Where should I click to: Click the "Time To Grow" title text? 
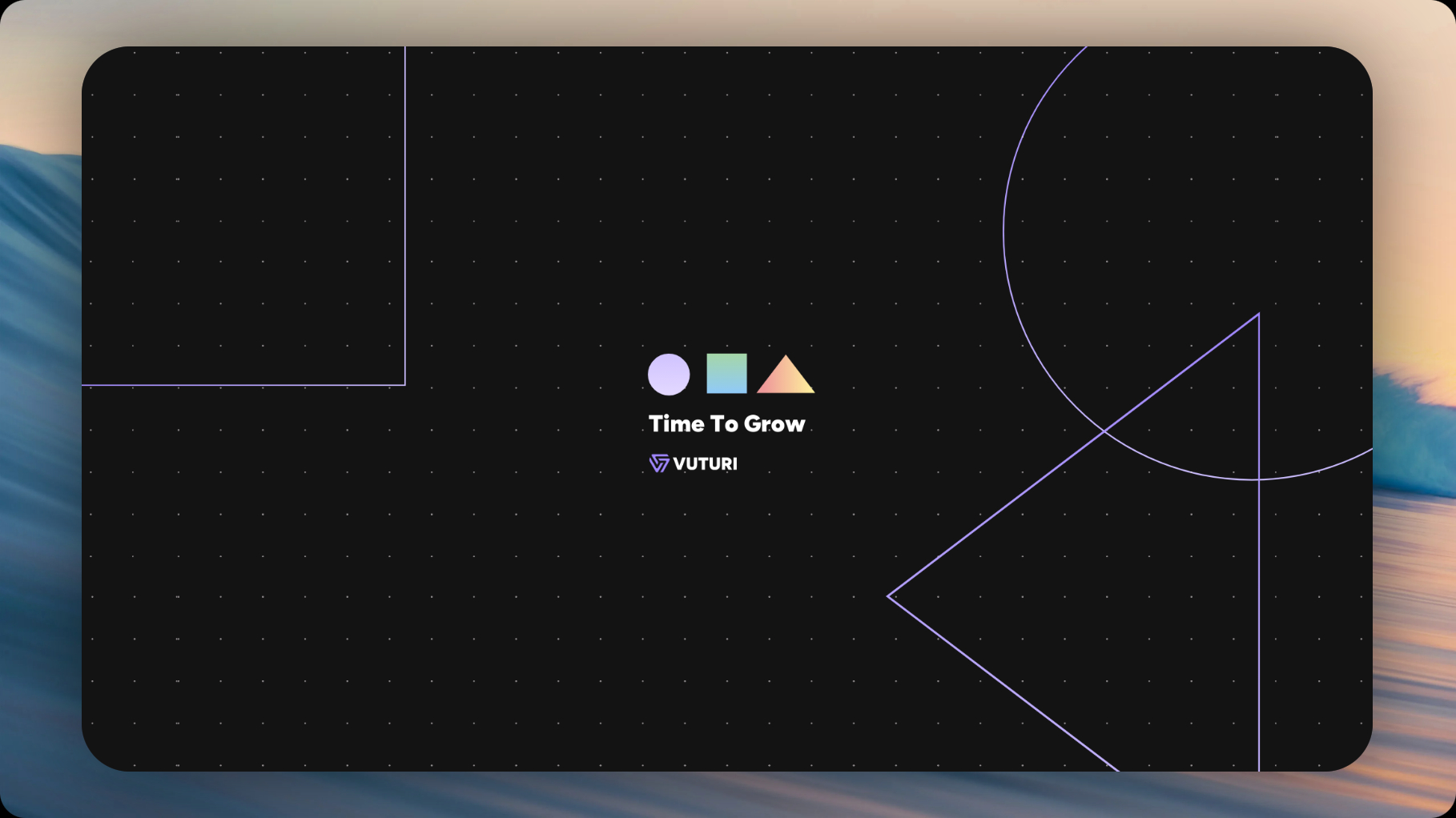click(726, 423)
